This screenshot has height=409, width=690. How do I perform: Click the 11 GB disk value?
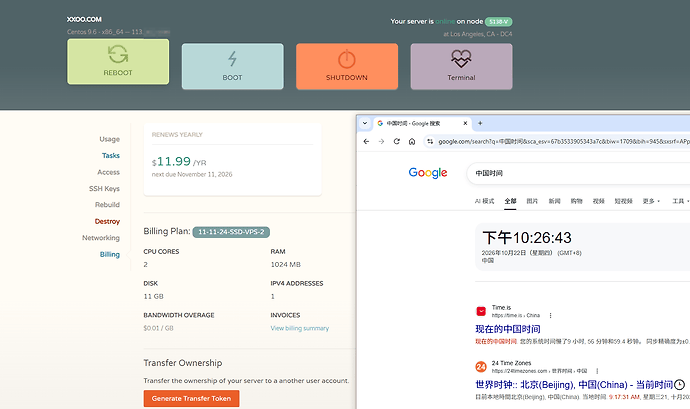point(153,296)
